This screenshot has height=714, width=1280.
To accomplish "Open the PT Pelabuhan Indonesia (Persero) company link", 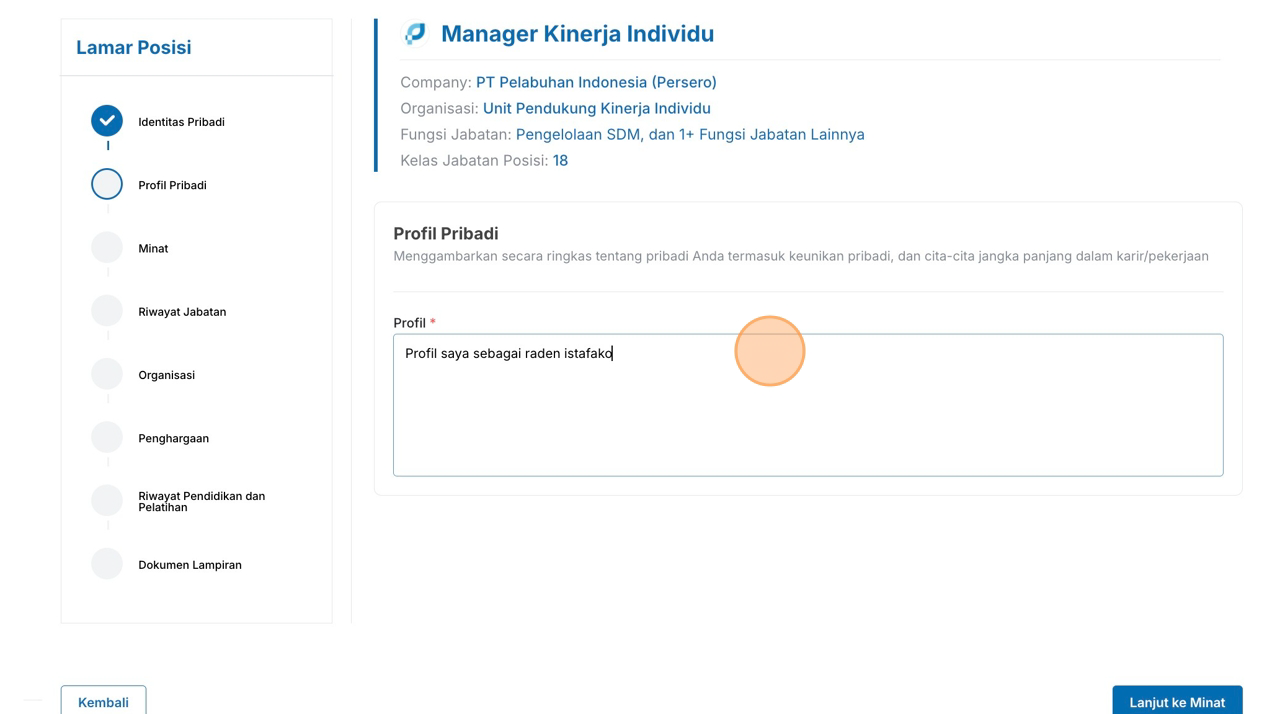I will 596,82.
